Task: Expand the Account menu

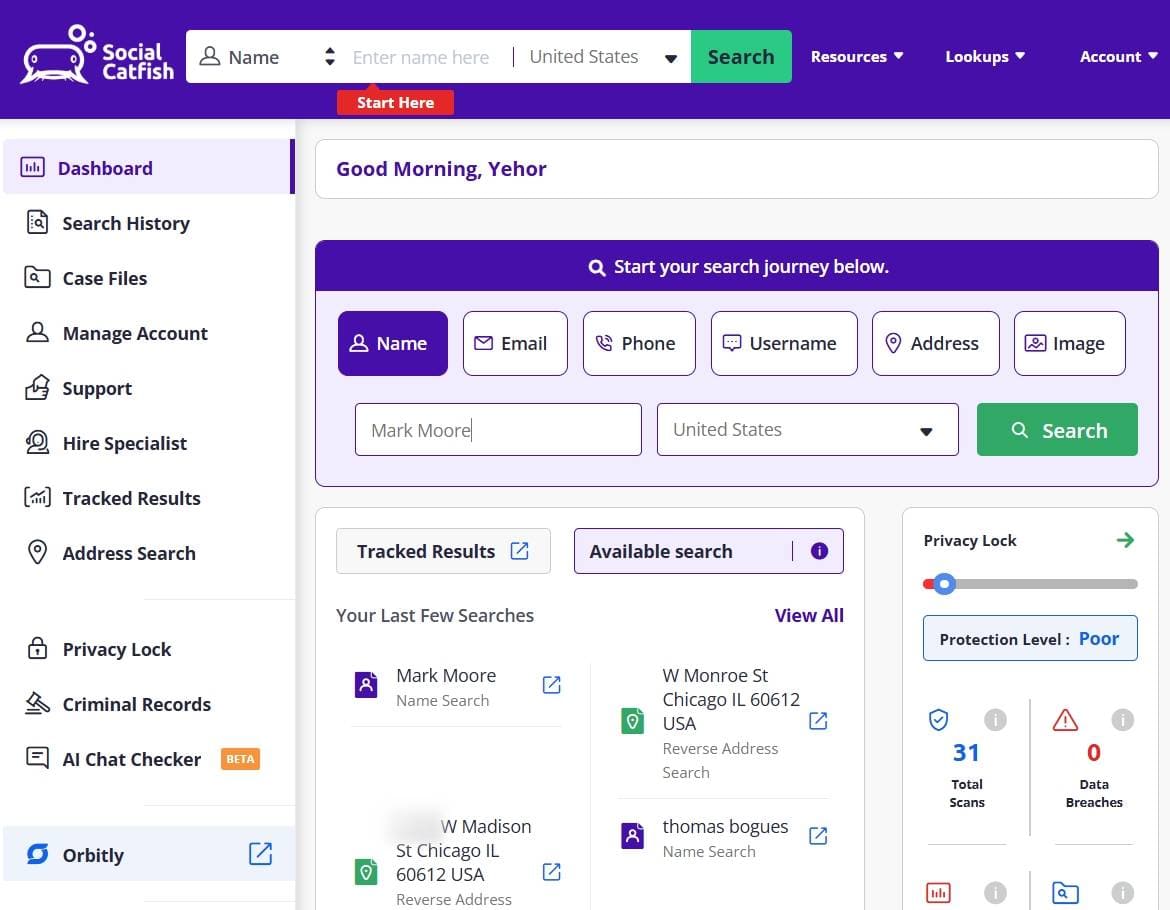Action: pyautogui.click(x=1119, y=57)
